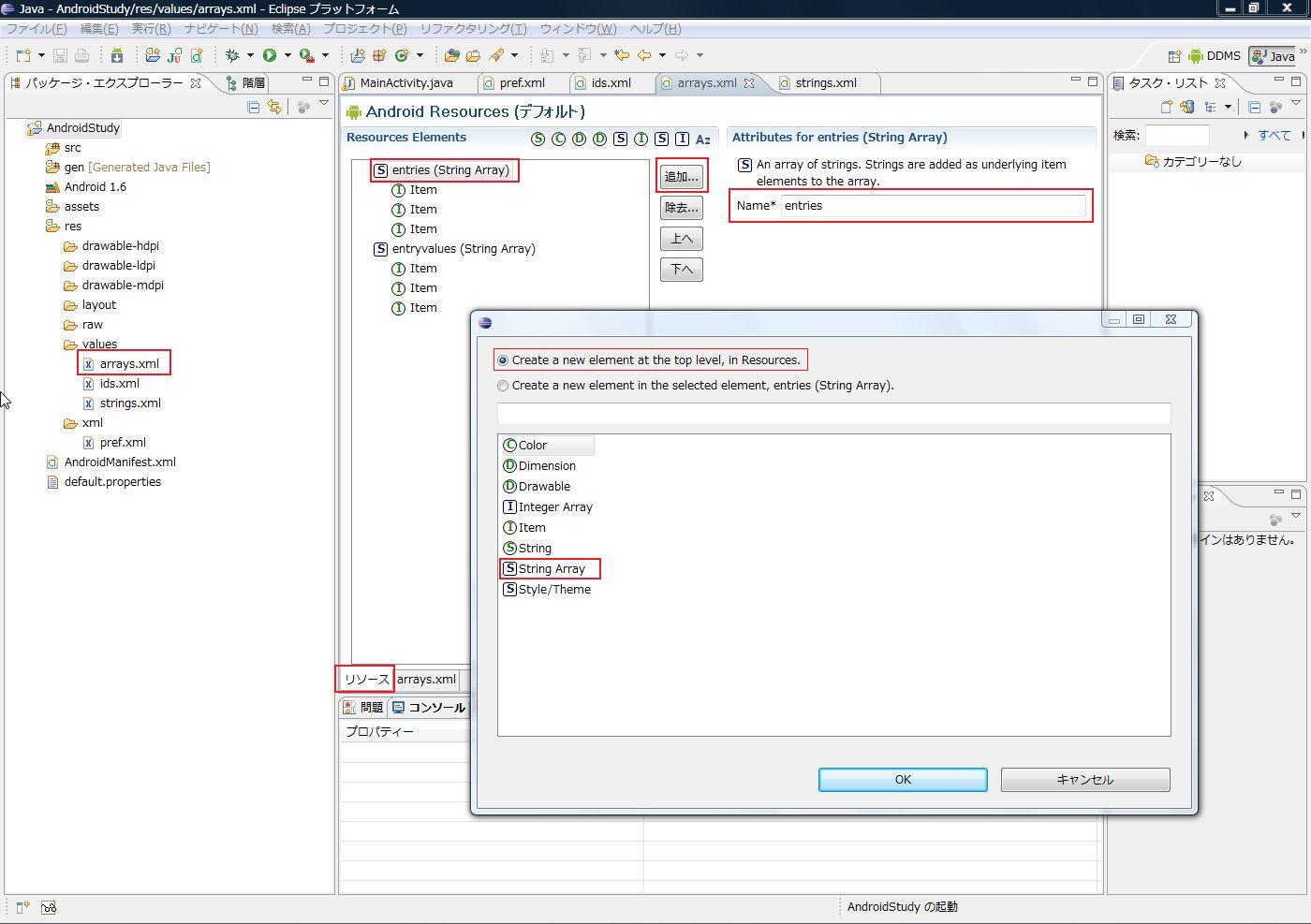
Task: Select Create in selected element radio button
Action: click(503, 386)
